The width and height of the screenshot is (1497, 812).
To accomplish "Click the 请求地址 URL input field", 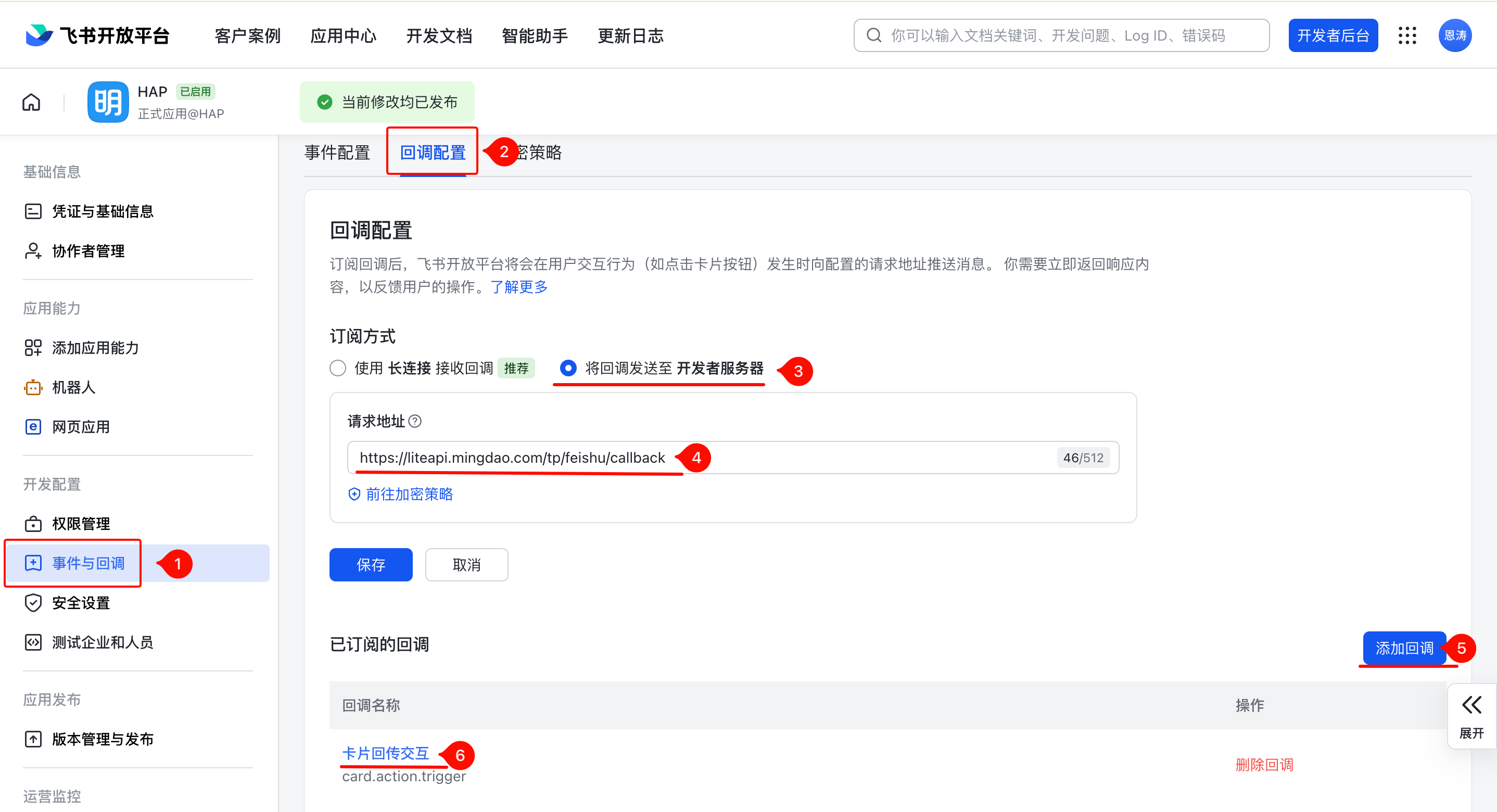I will [733, 458].
